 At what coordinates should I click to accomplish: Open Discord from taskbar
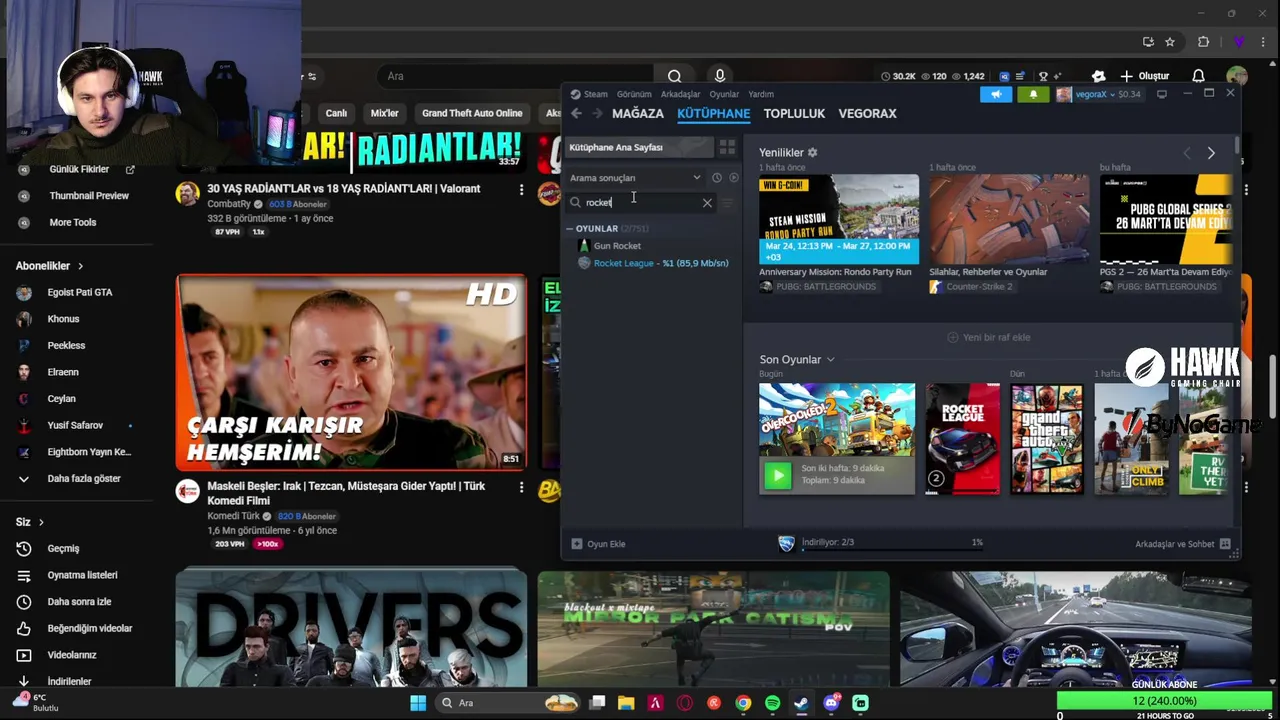click(831, 703)
